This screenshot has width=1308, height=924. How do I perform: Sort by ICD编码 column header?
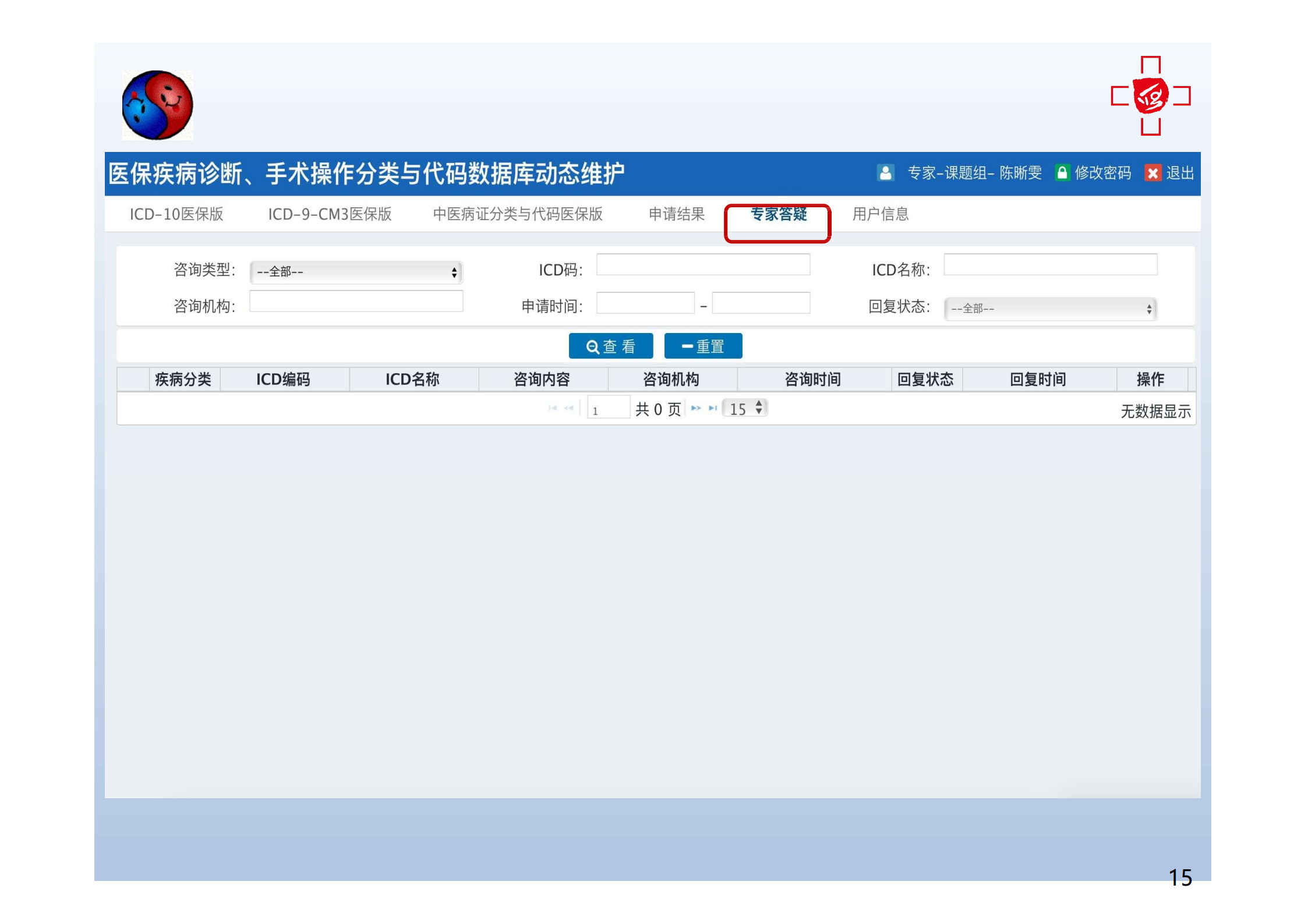click(x=284, y=380)
